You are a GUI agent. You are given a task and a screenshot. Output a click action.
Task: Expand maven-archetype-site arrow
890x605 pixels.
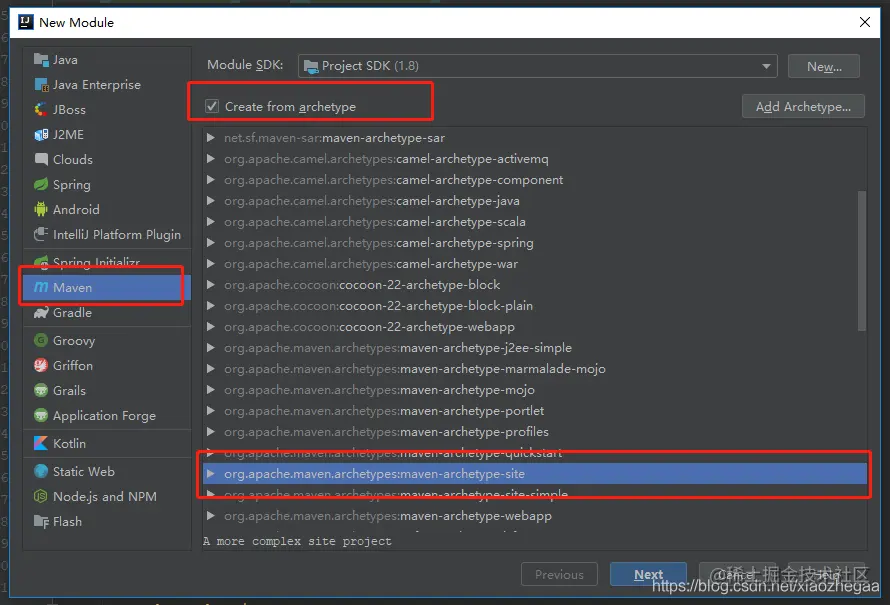(211, 474)
